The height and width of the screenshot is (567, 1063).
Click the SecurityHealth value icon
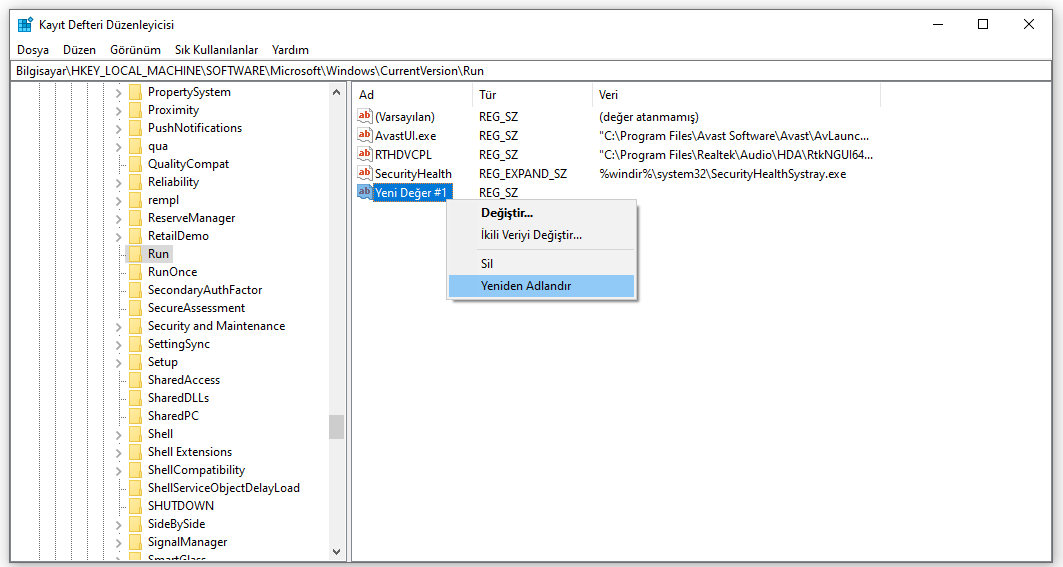365,173
